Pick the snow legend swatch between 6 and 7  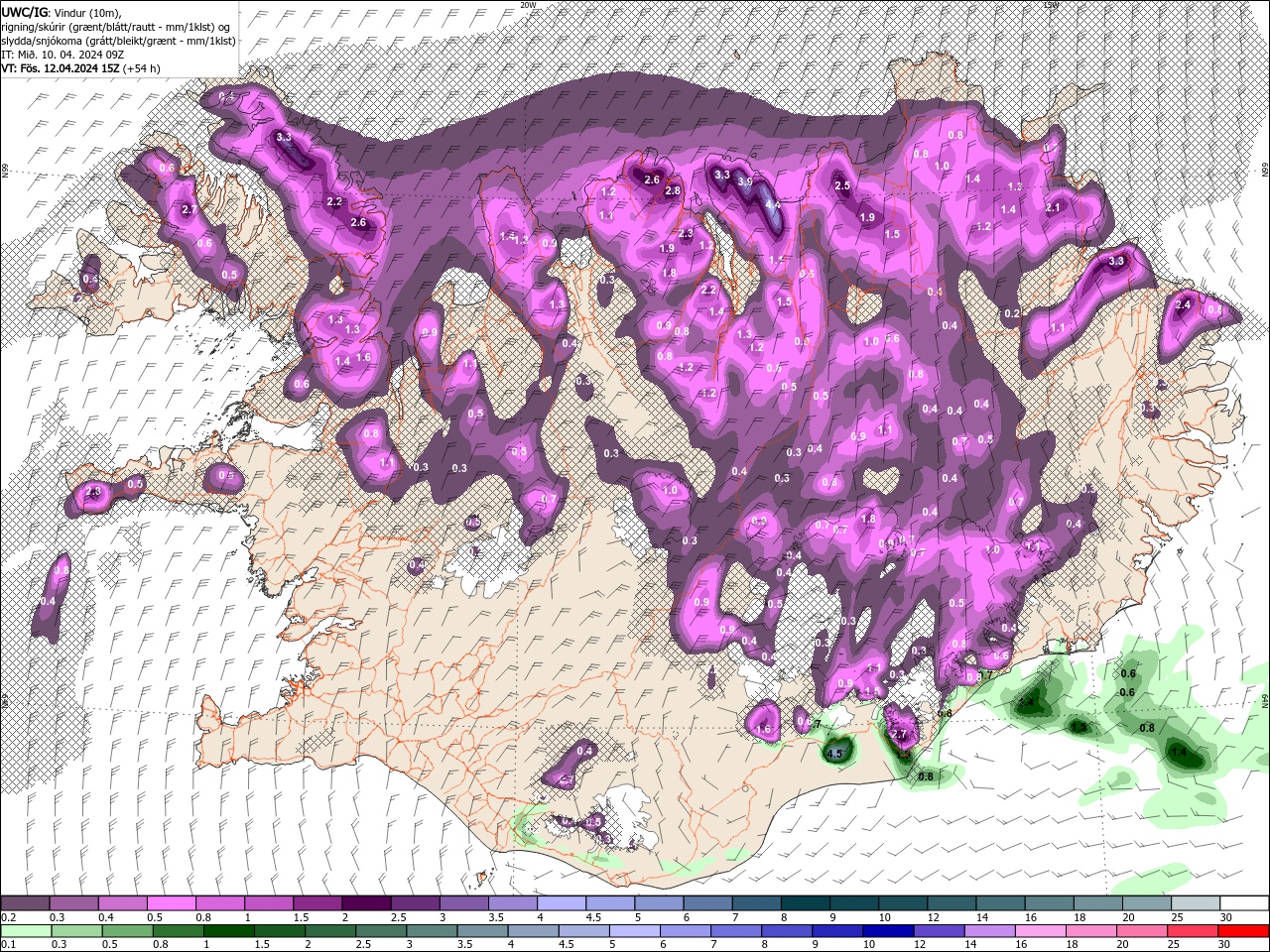(707, 903)
